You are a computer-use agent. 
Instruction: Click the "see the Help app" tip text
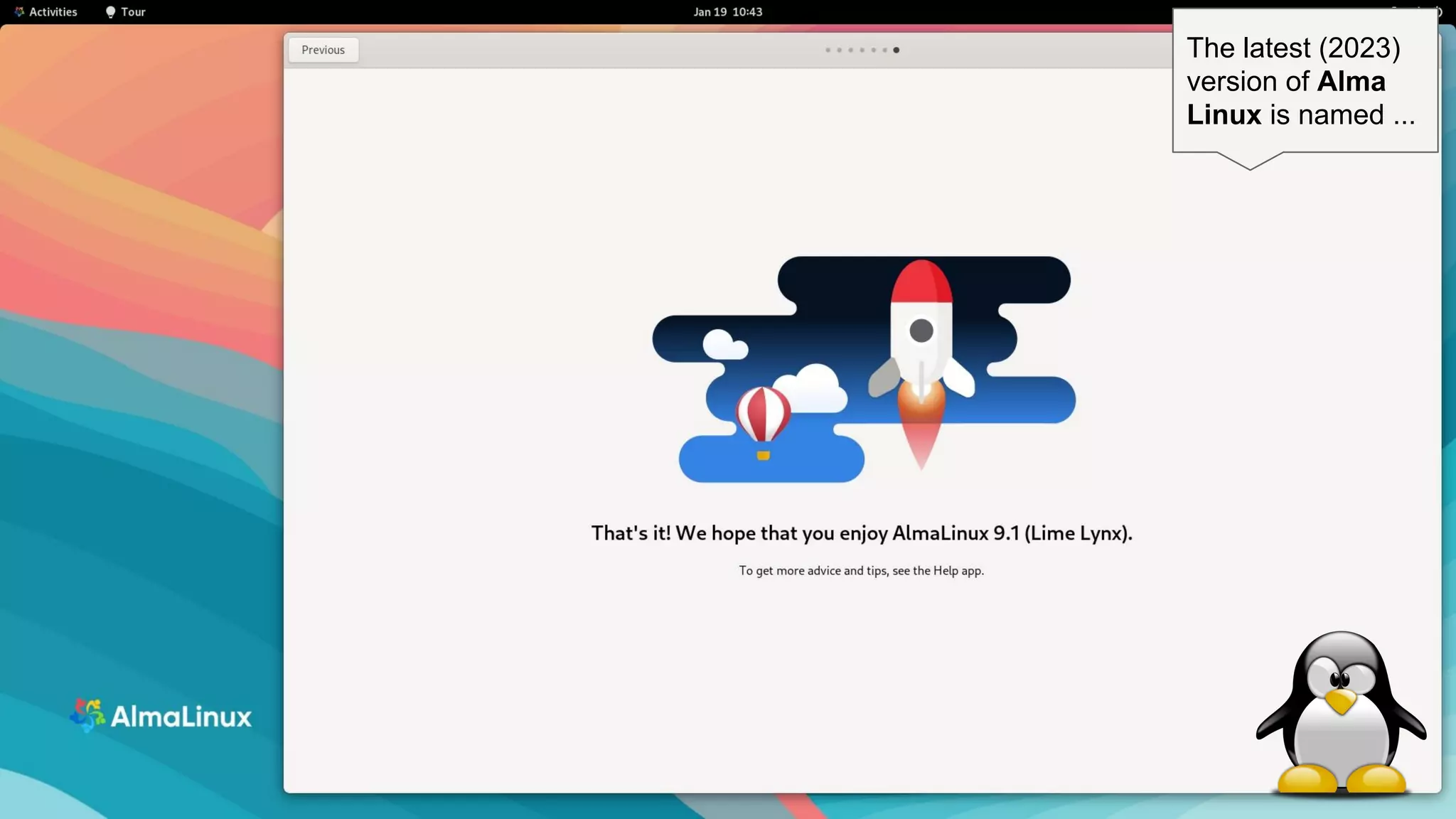[862, 571]
